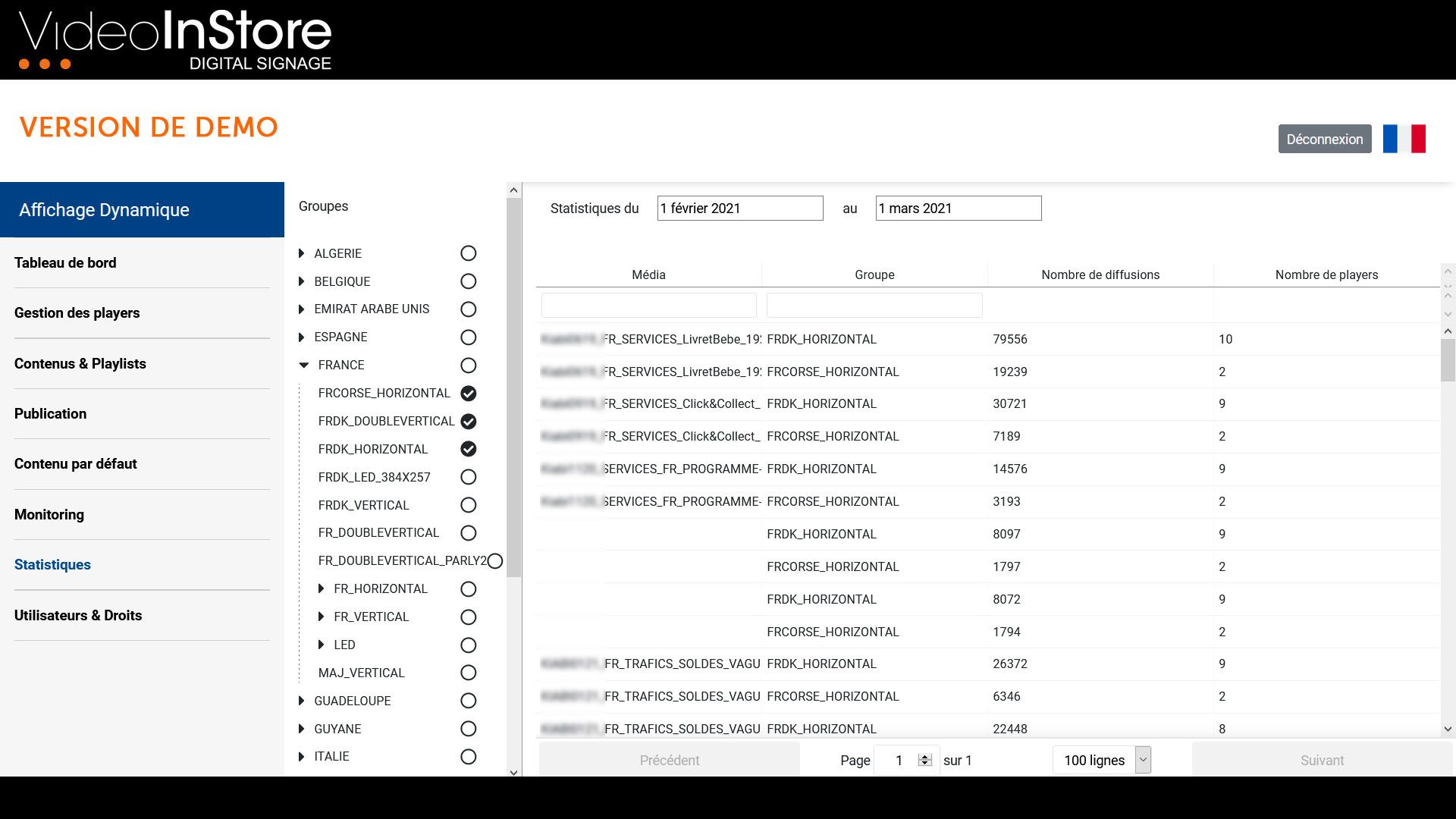
Task: Collapse the FRANCE group tree
Action: coord(304,366)
